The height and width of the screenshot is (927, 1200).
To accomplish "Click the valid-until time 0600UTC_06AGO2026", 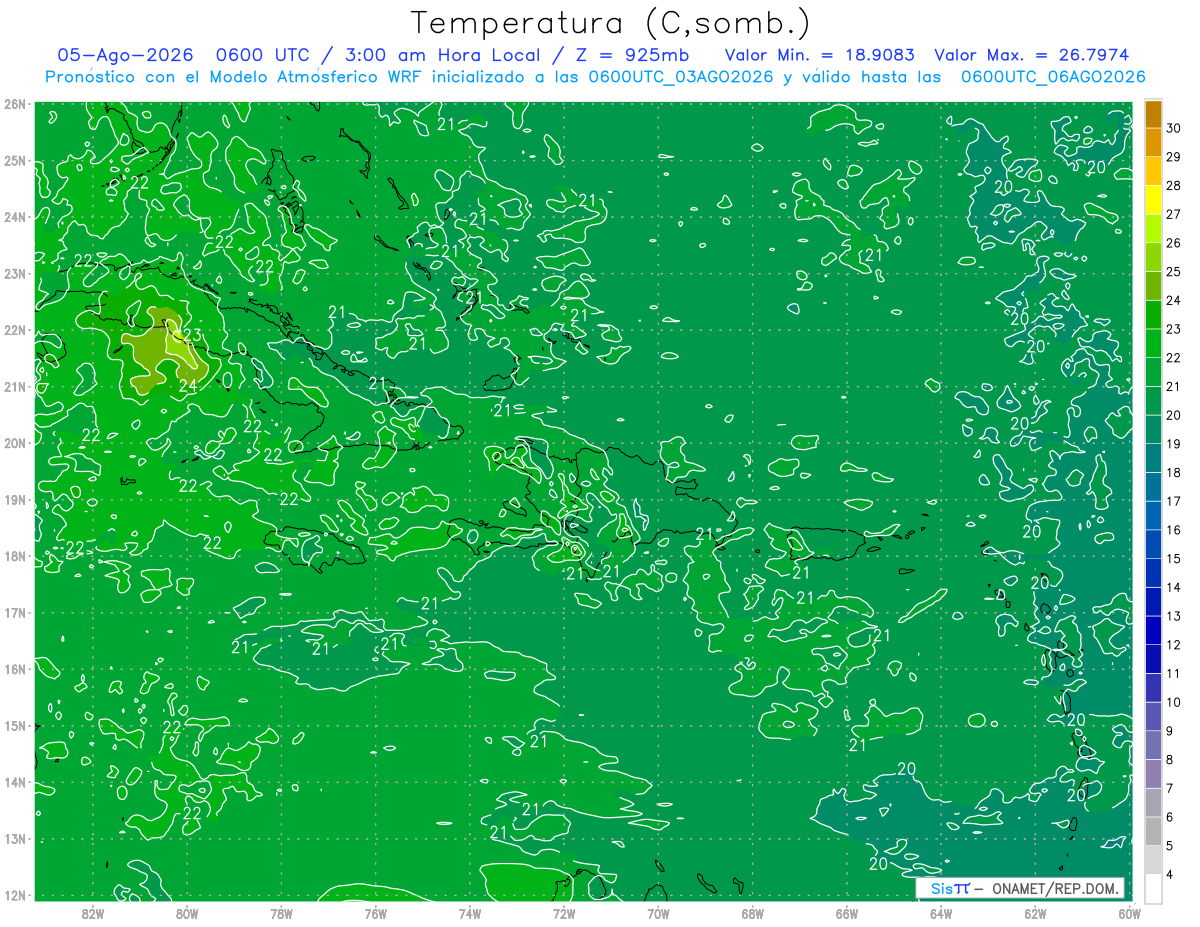I will 1053,76.
